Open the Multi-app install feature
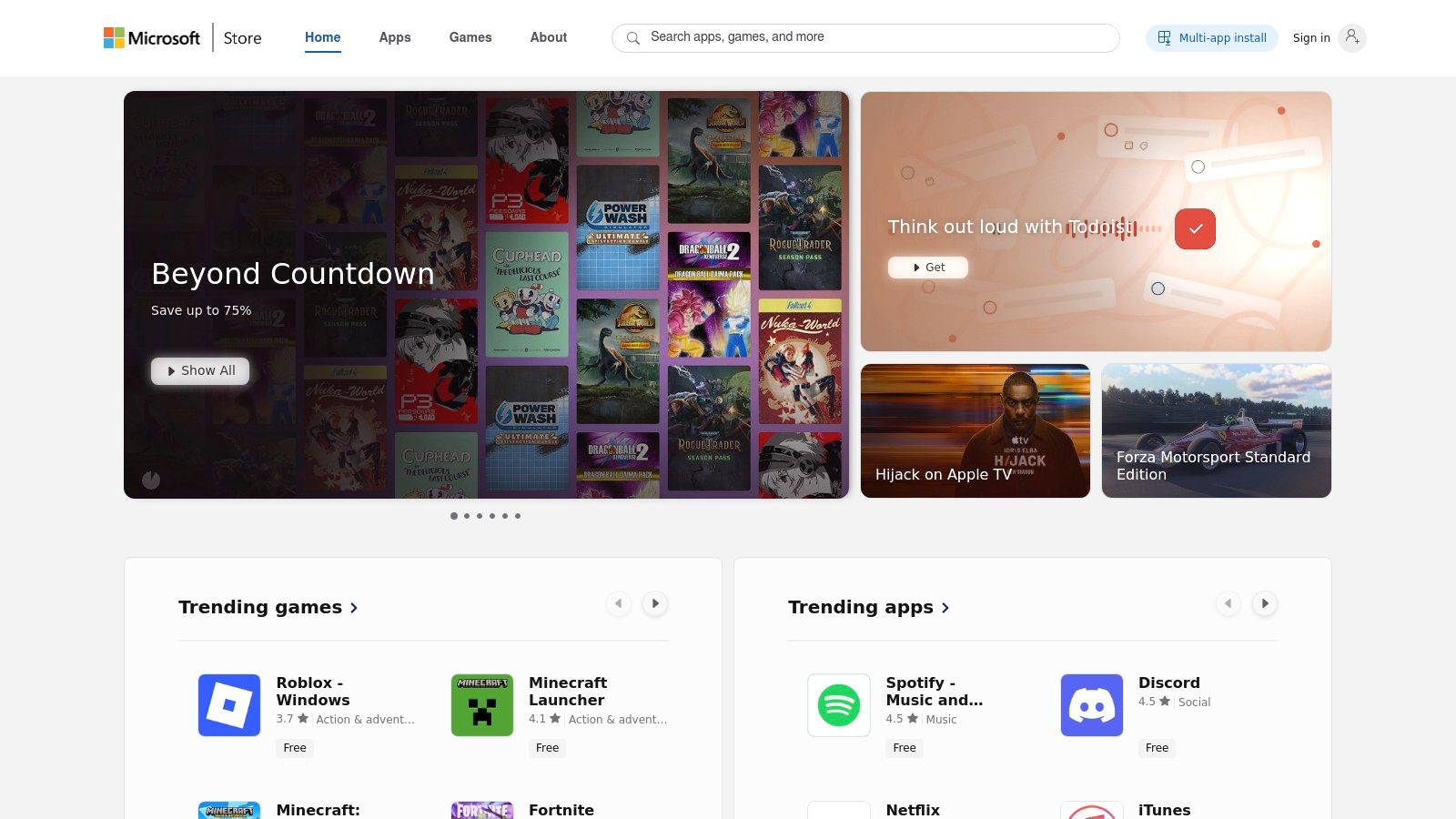The height and width of the screenshot is (819, 1456). point(1211,37)
